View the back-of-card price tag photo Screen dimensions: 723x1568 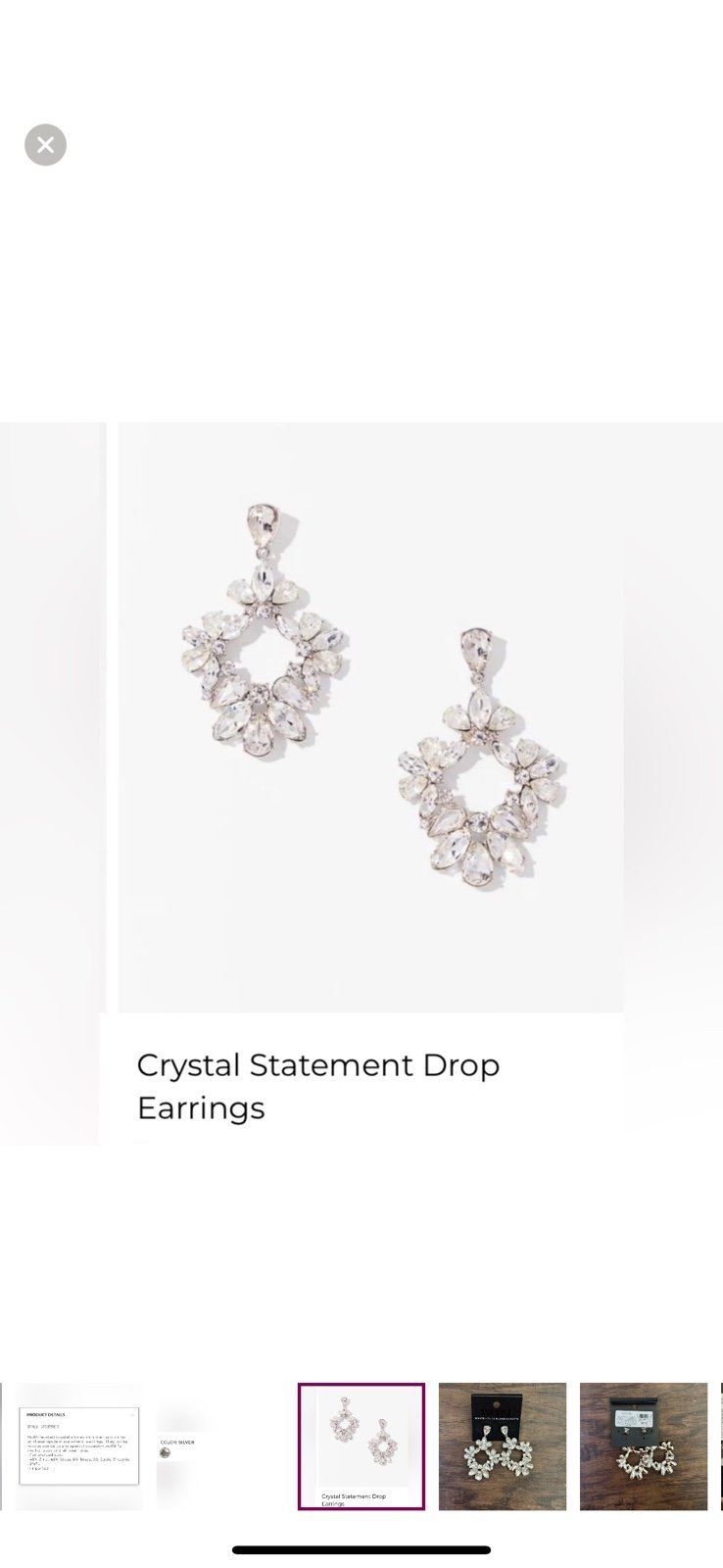tap(644, 1445)
